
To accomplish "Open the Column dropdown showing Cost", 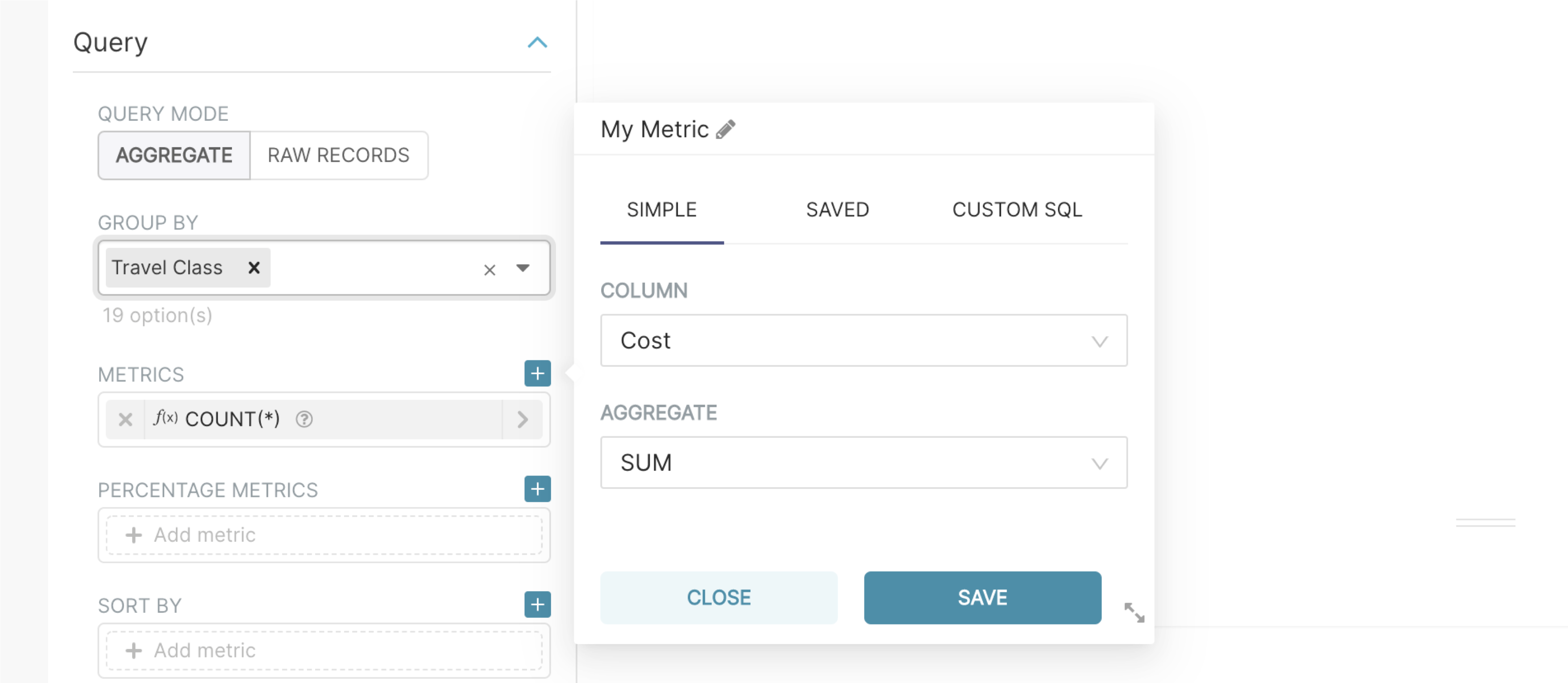I will [863, 340].
